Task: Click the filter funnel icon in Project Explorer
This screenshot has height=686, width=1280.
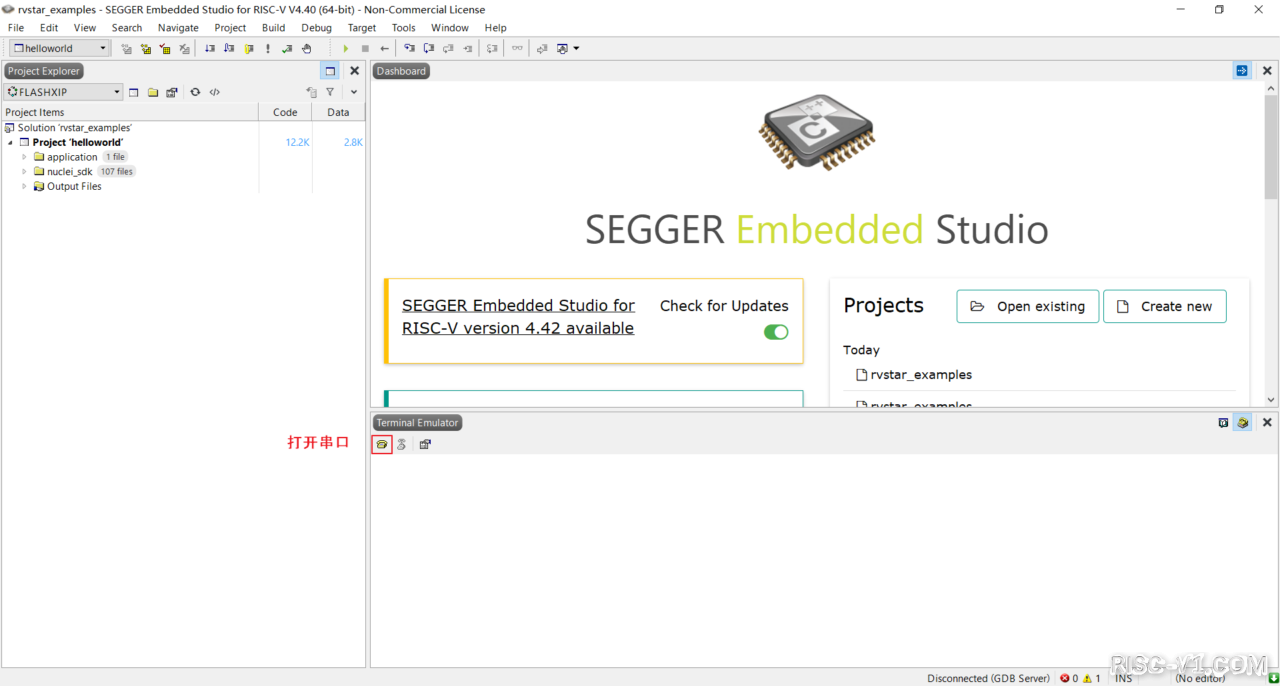Action: pos(330,92)
